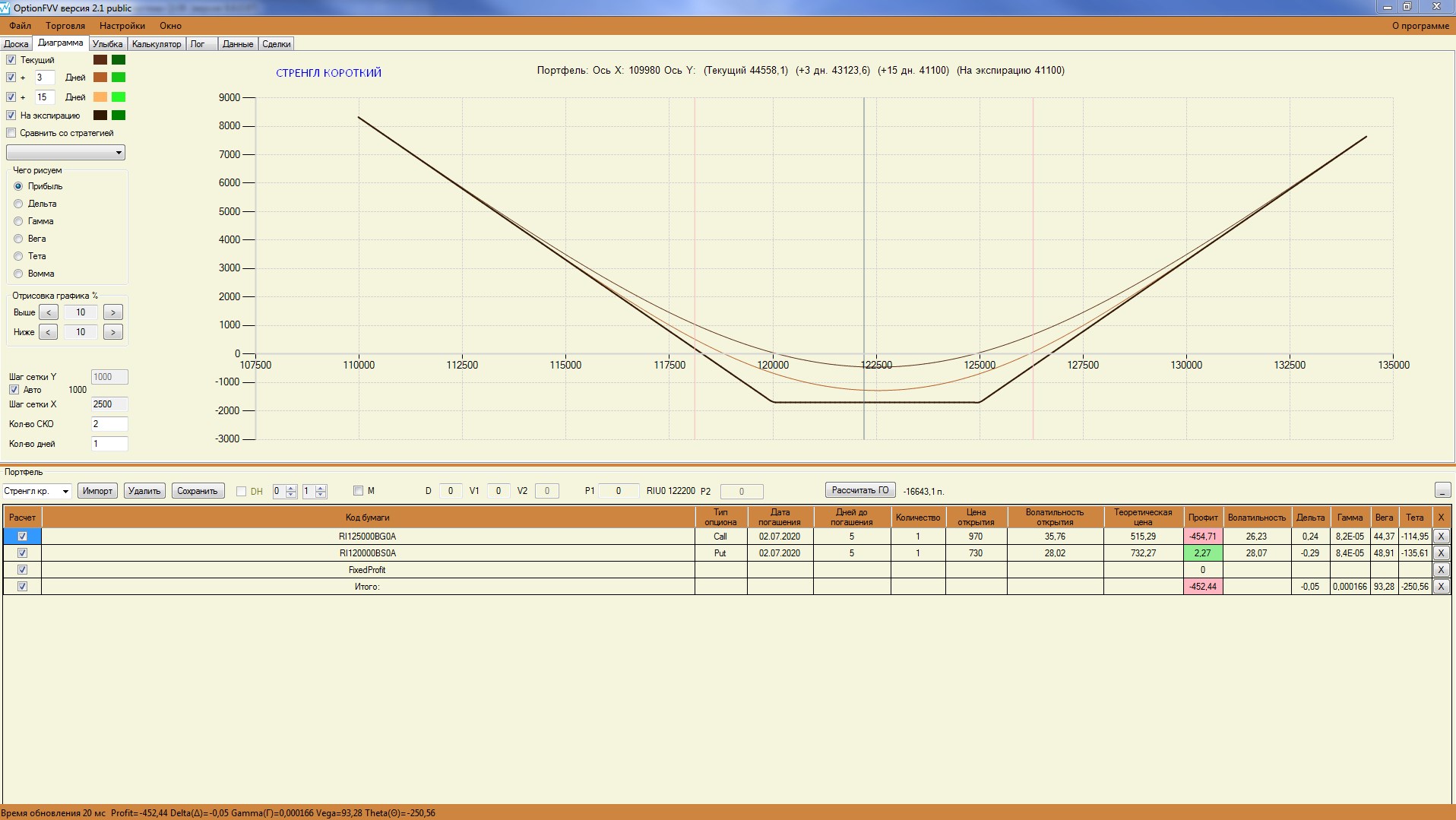The width and height of the screenshot is (1456, 820).
Task: Click the OptionFVV application icon in title bar
Action: point(6,8)
